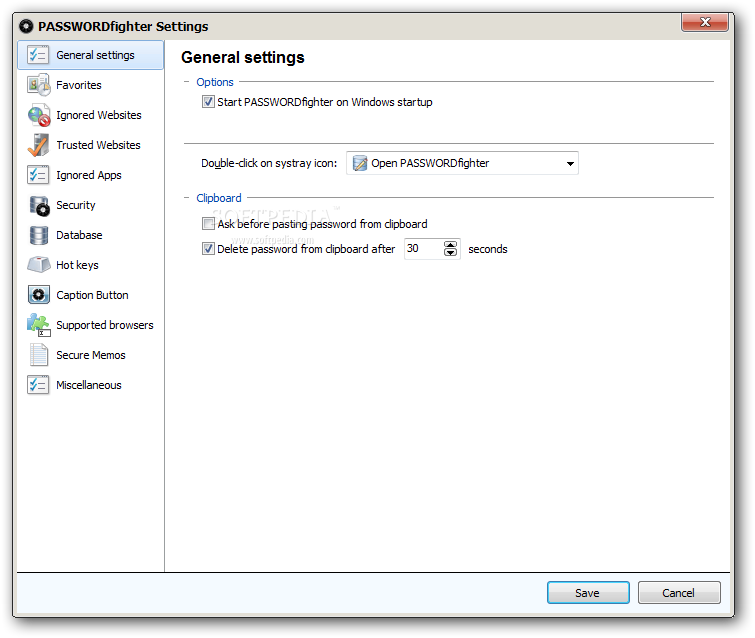Viewport: 755px width, 638px height.
Task: Select the Ignored Apps label
Action: click(89, 175)
